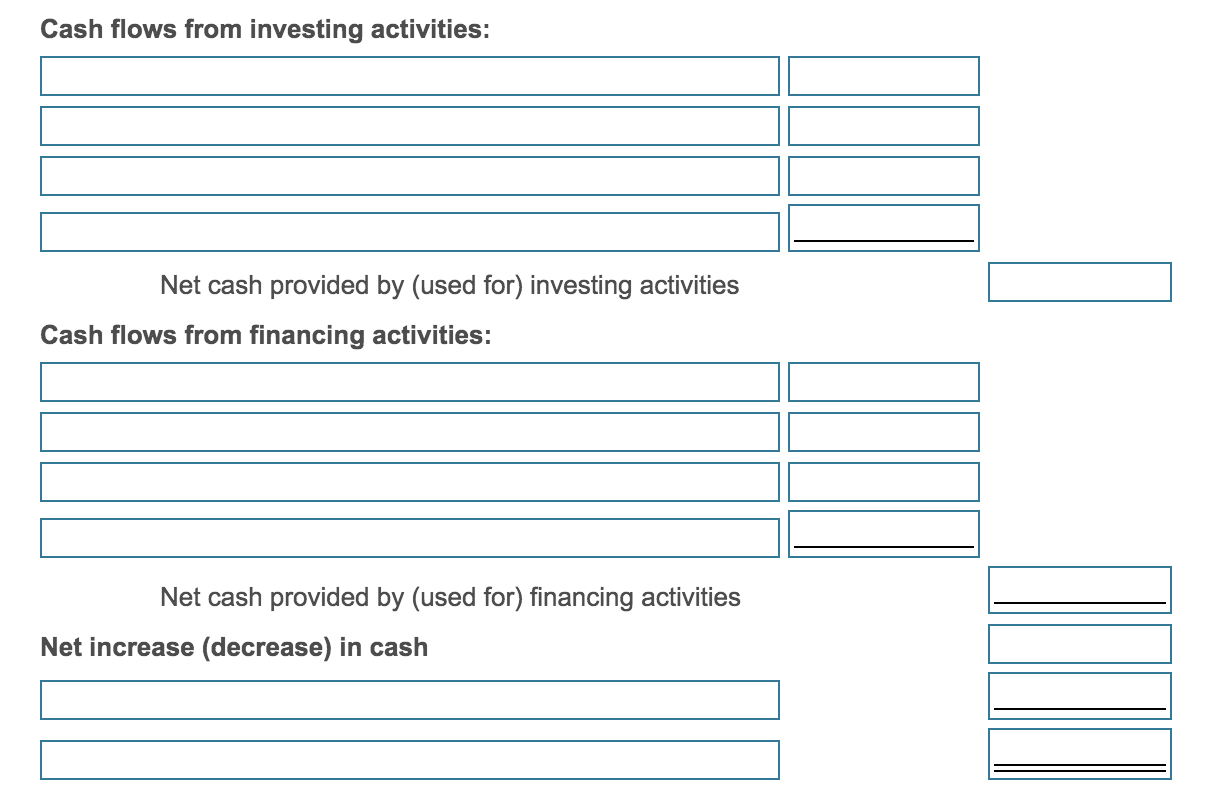This screenshot has width=1228, height=798.
Task: Select the net increase in cash amount box
Action: [x=1079, y=644]
